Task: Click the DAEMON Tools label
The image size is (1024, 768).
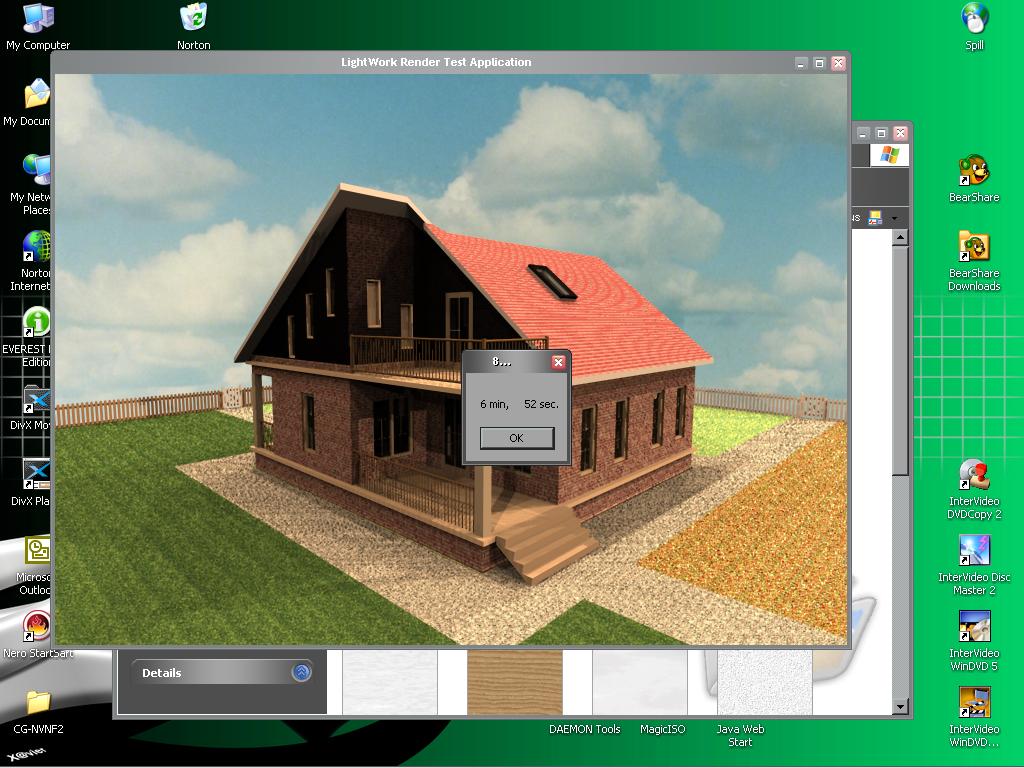Action: (584, 729)
